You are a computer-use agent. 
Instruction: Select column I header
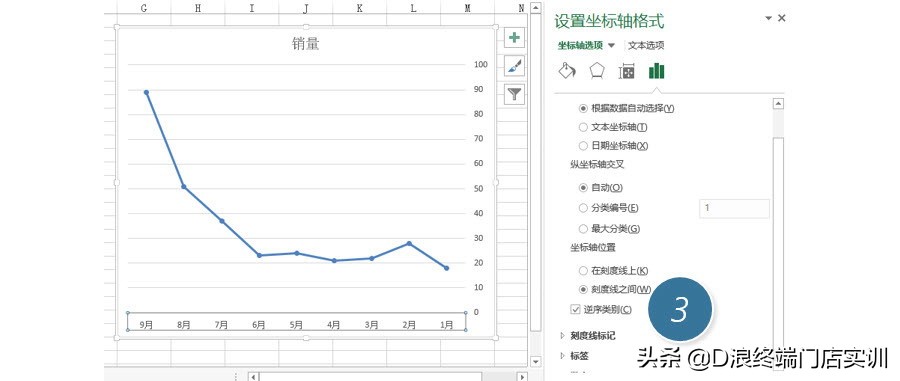[251, 7]
